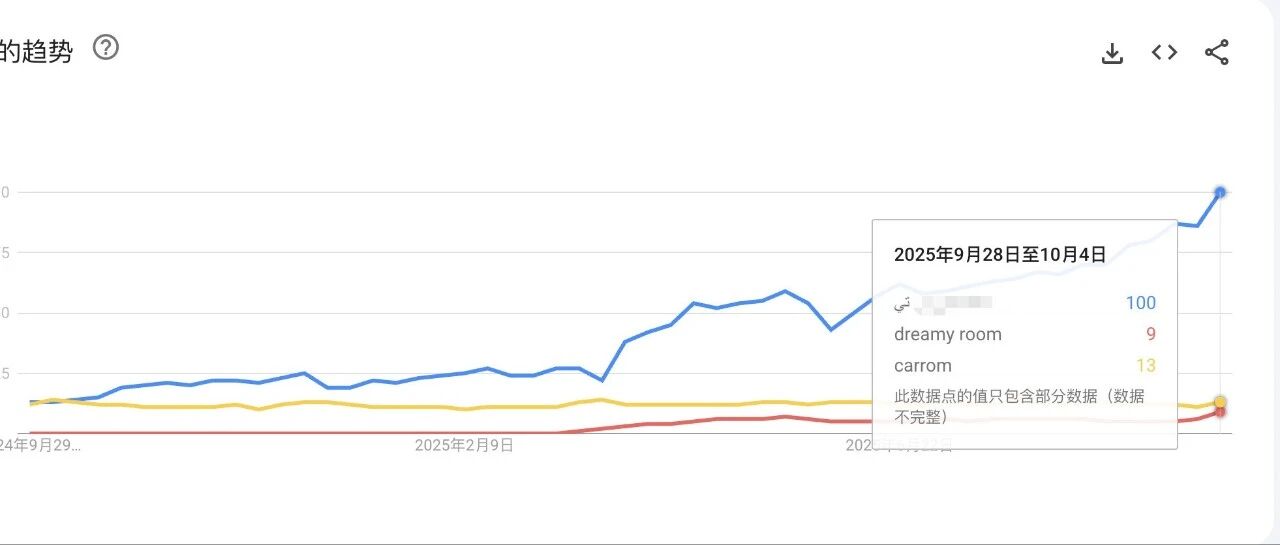Download the chart data as CSV
This screenshot has height=545, width=1280.
tap(1112, 53)
